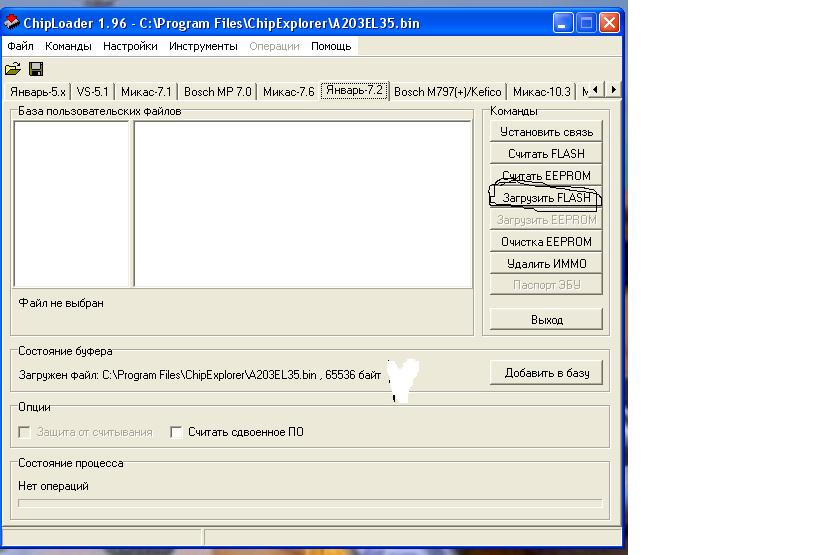Viewport: 840px width, 555px height.
Task: Open the Настройки menu
Action: point(130,46)
